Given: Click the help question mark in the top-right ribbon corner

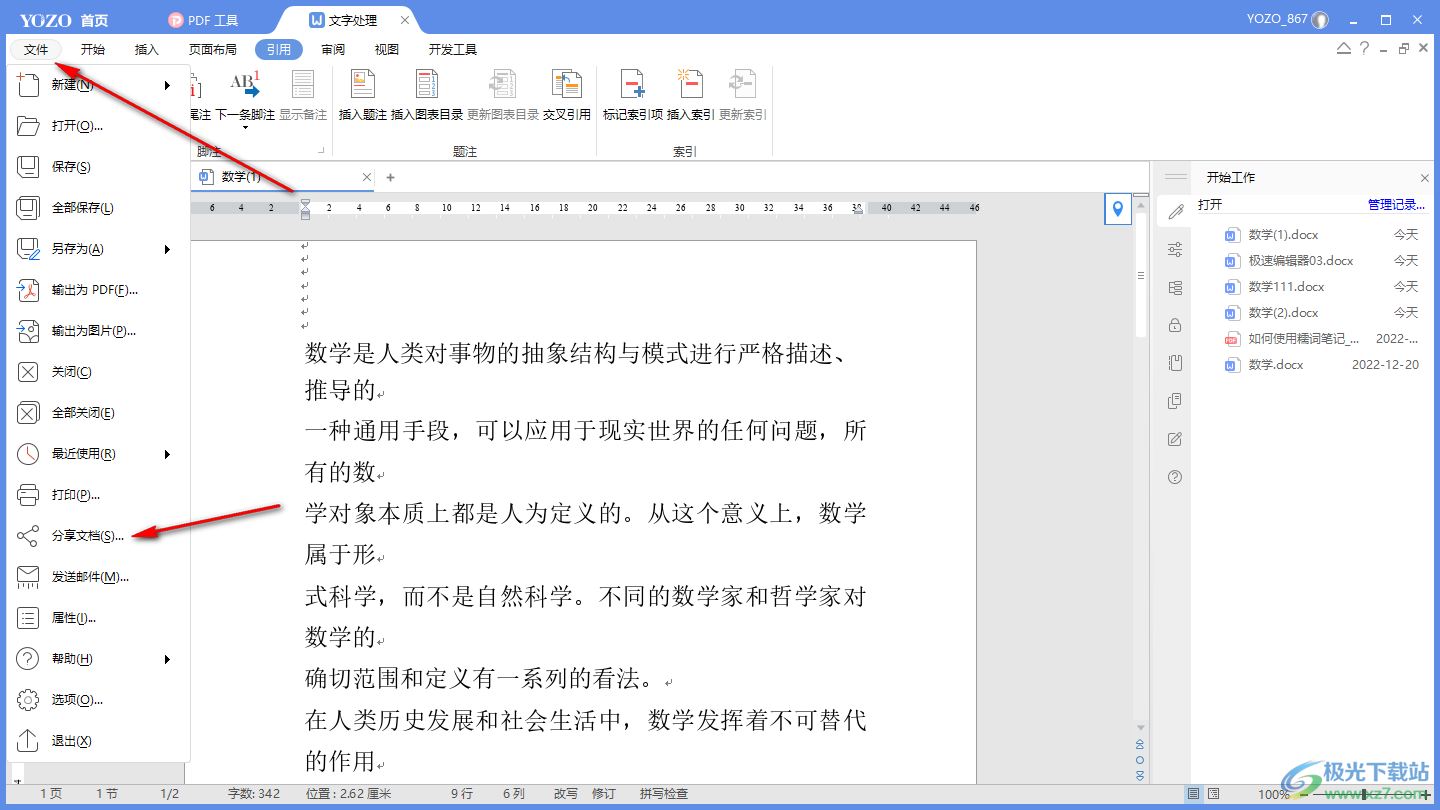Looking at the screenshot, I should (x=1364, y=49).
